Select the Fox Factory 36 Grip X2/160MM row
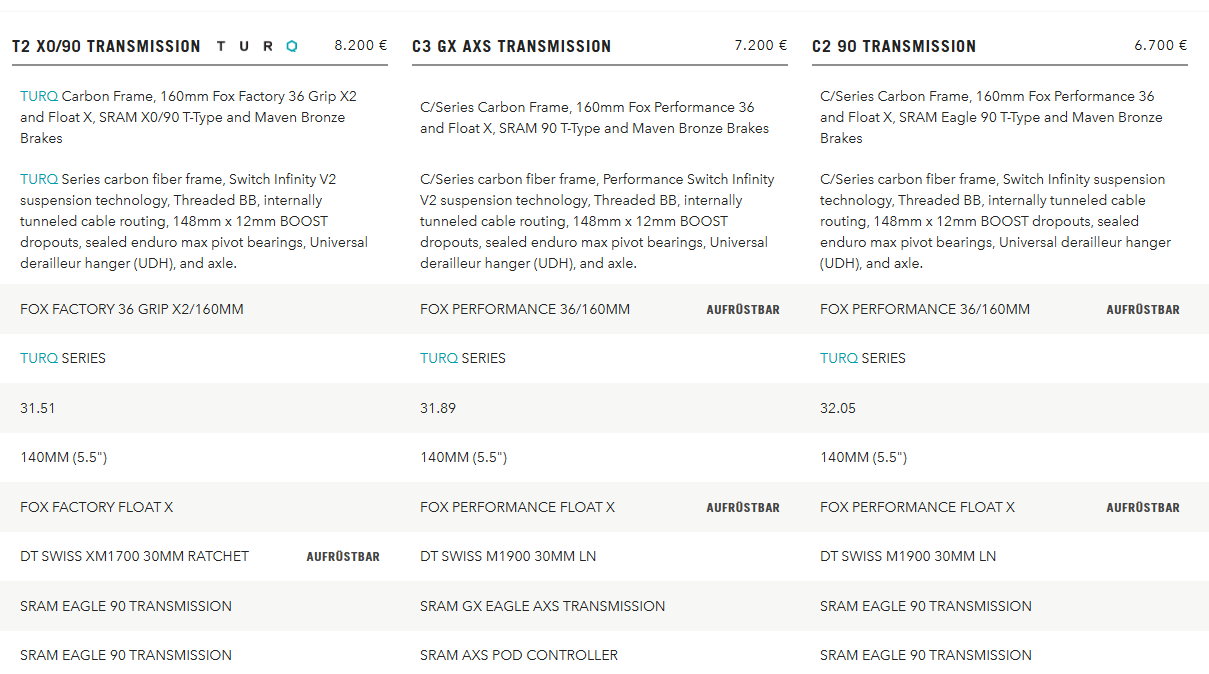The image size is (1209, 674). 132,309
